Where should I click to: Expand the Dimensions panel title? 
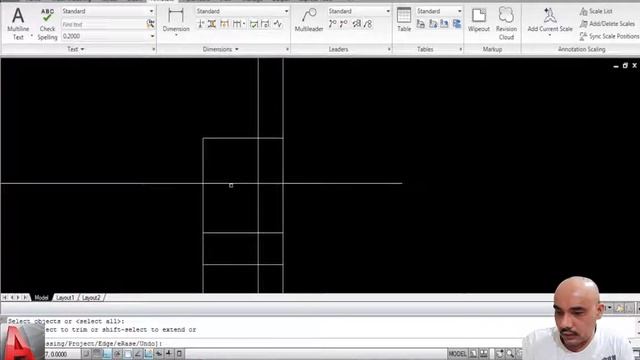[x=220, y=49]
